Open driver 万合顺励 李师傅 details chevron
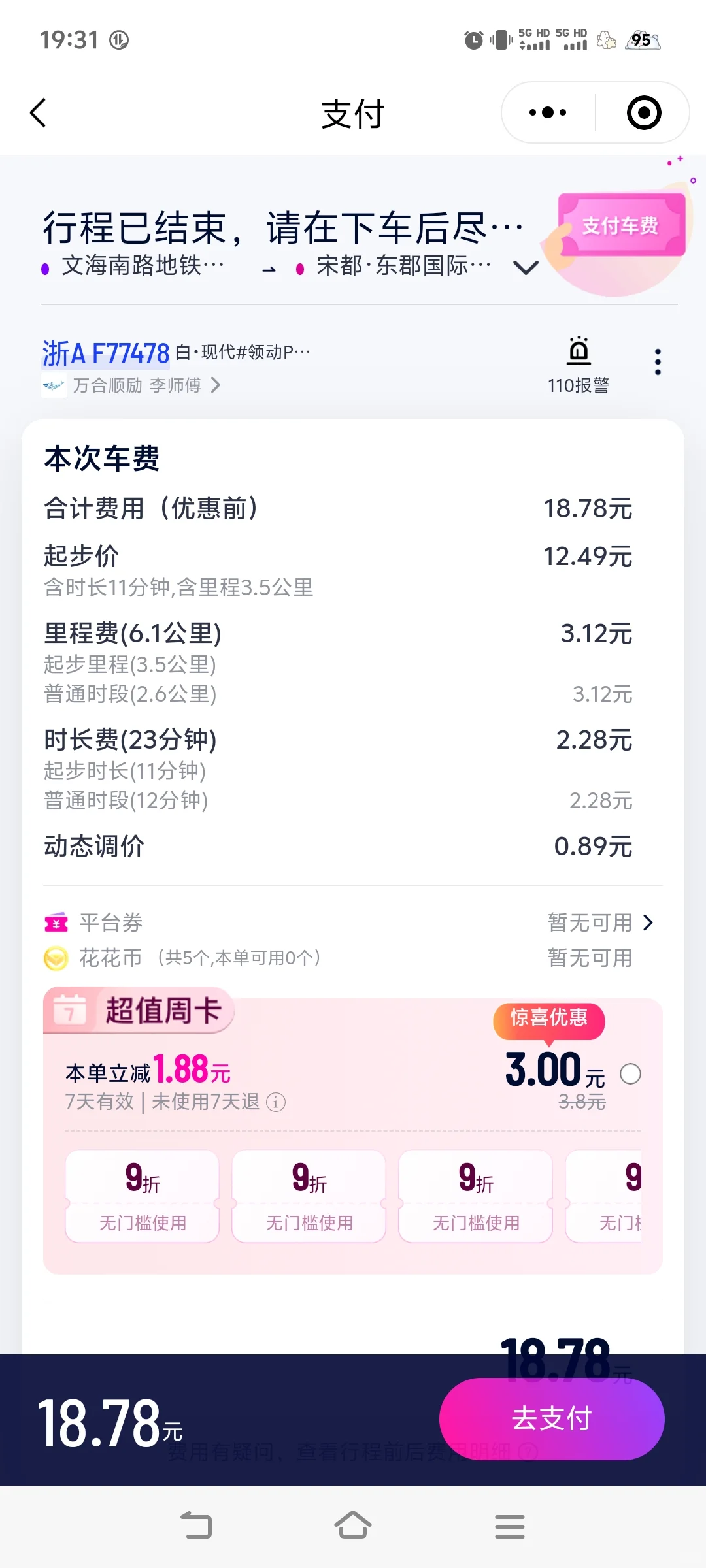The height and width of the screenshot is (1568, 706). pos(216,385)
